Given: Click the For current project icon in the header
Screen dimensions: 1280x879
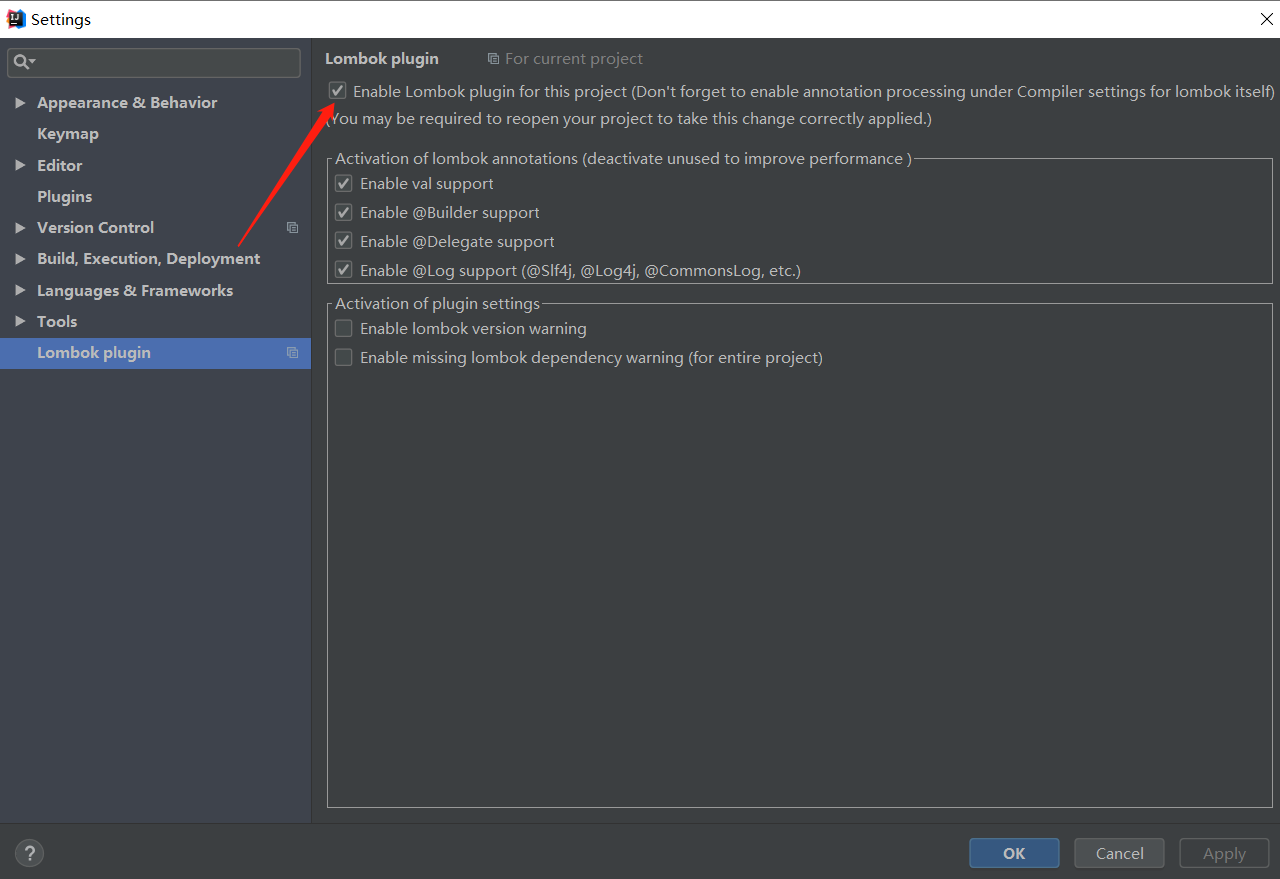Looking at the screenshot, I should [493, 59].
